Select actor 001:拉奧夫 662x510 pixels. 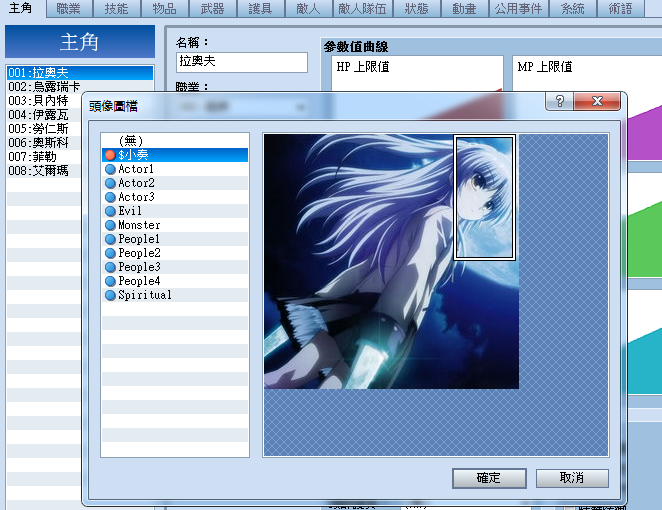[80, 73]
